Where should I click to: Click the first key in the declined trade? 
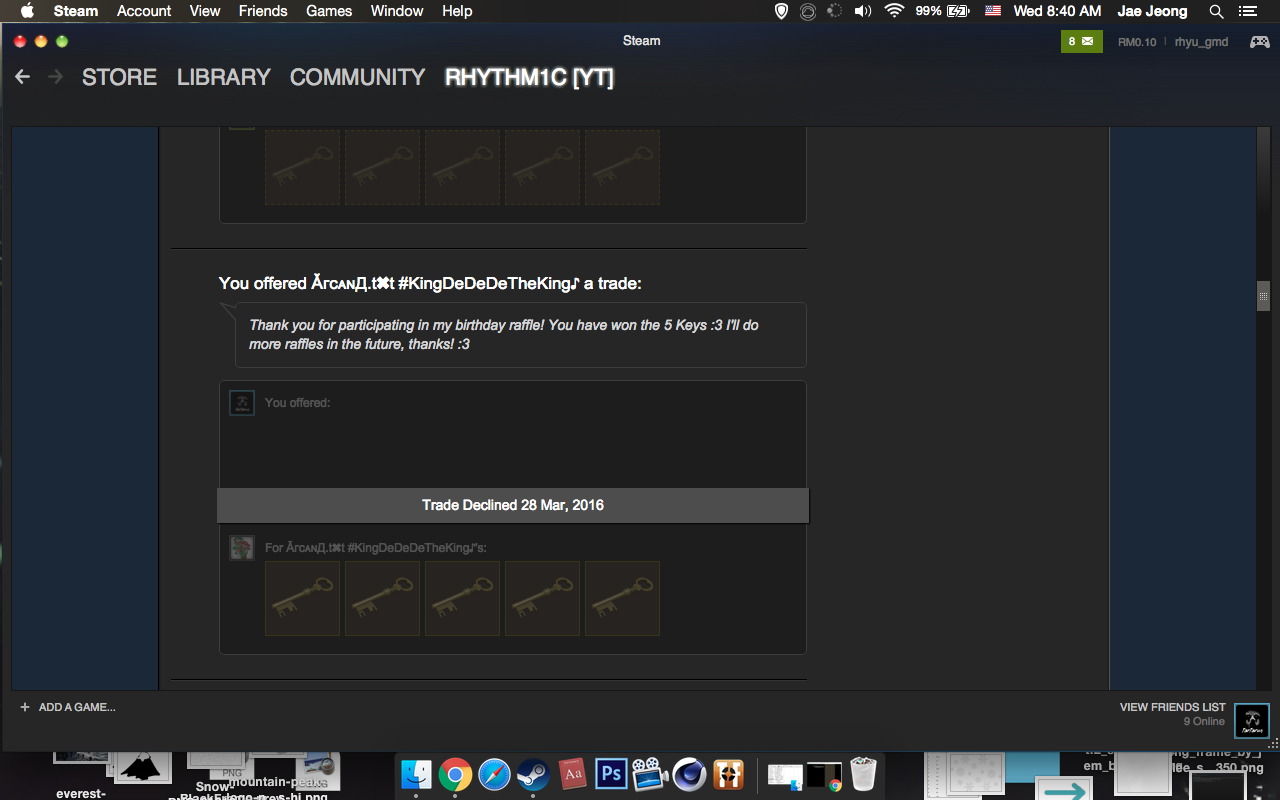click(302, 598)
